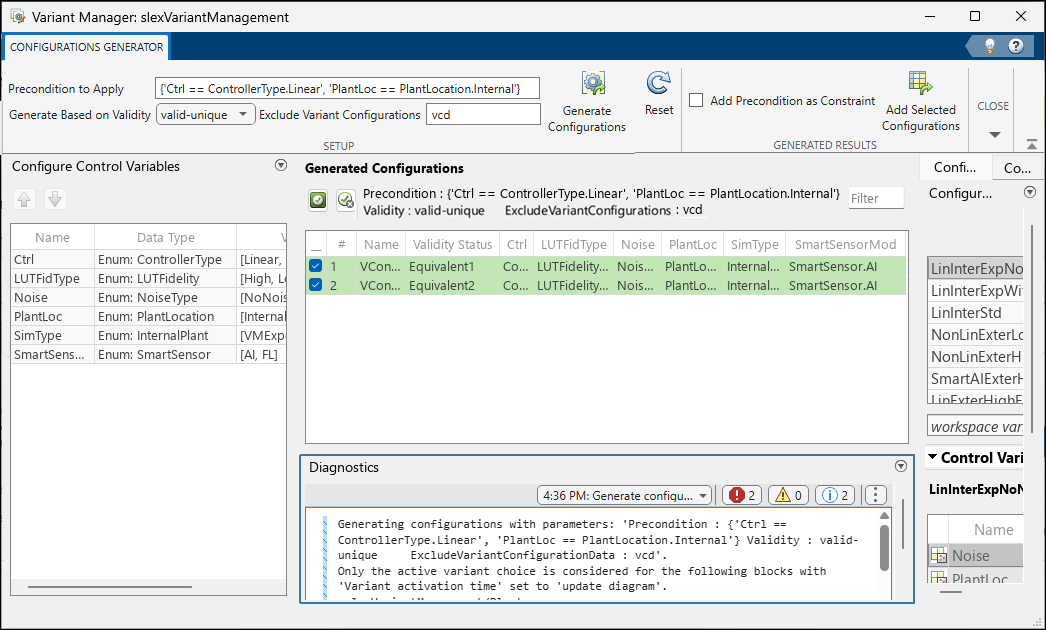Viewport: 1046px width, 630px height.
Task: Click the green select-all configurations icon
Action: click(x=318, y=200)
